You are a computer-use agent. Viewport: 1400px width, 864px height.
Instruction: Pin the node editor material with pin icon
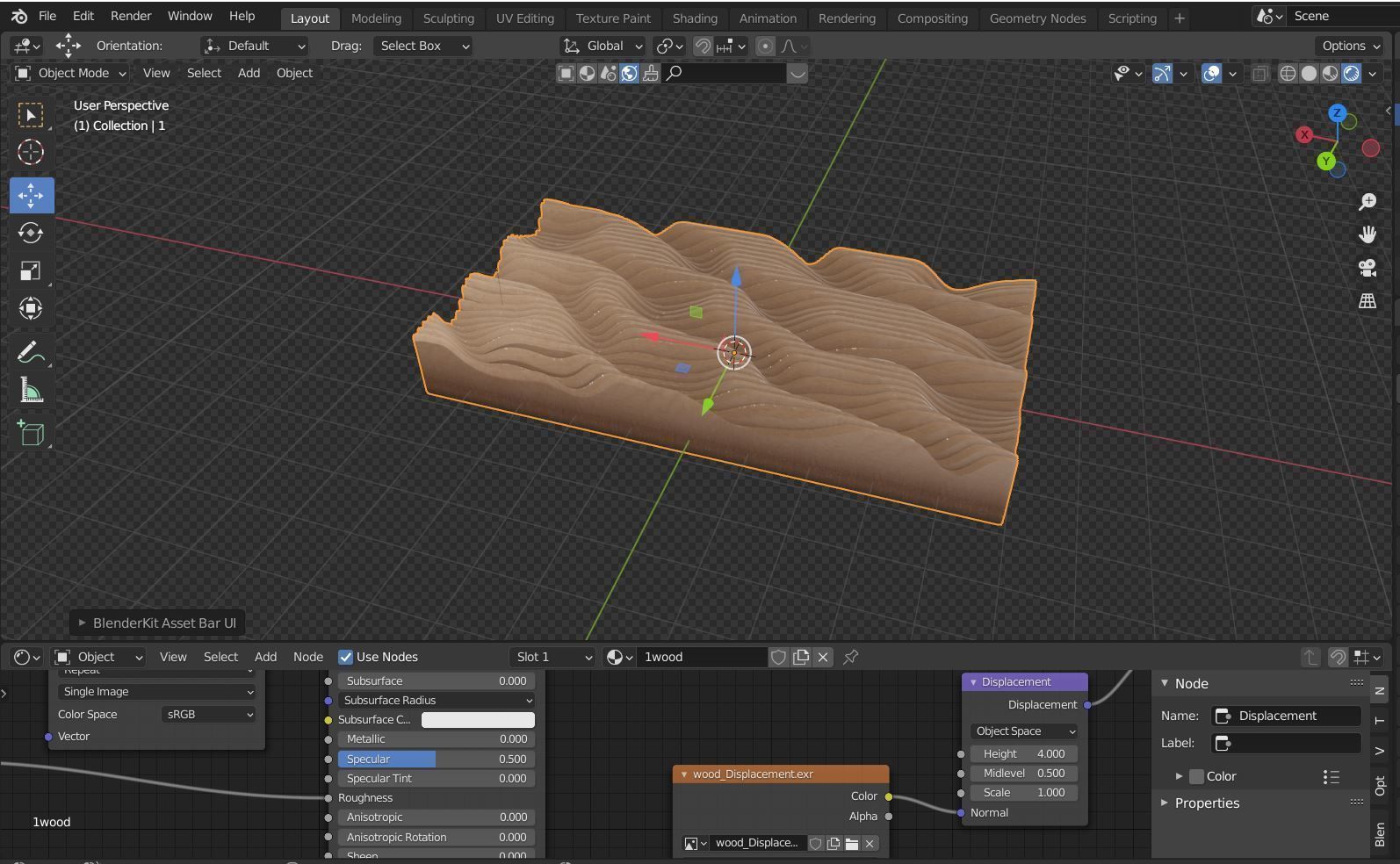coord(850,657)
